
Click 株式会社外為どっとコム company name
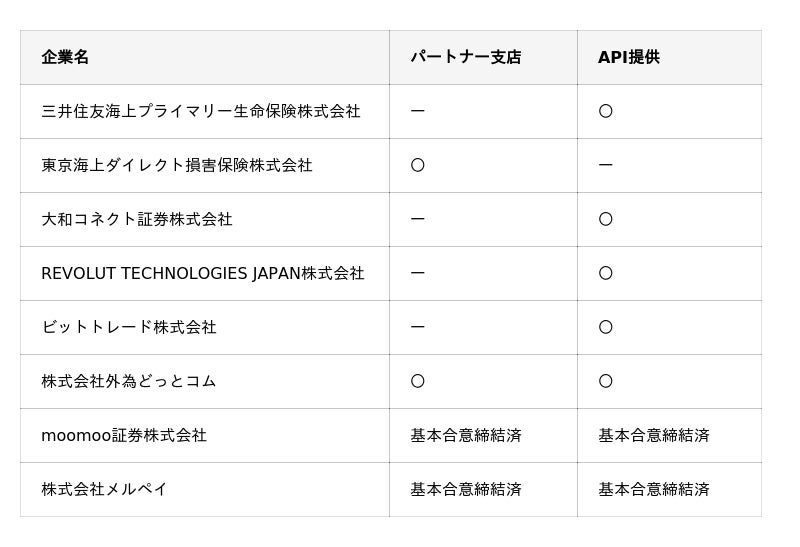(x=128, y=381)
